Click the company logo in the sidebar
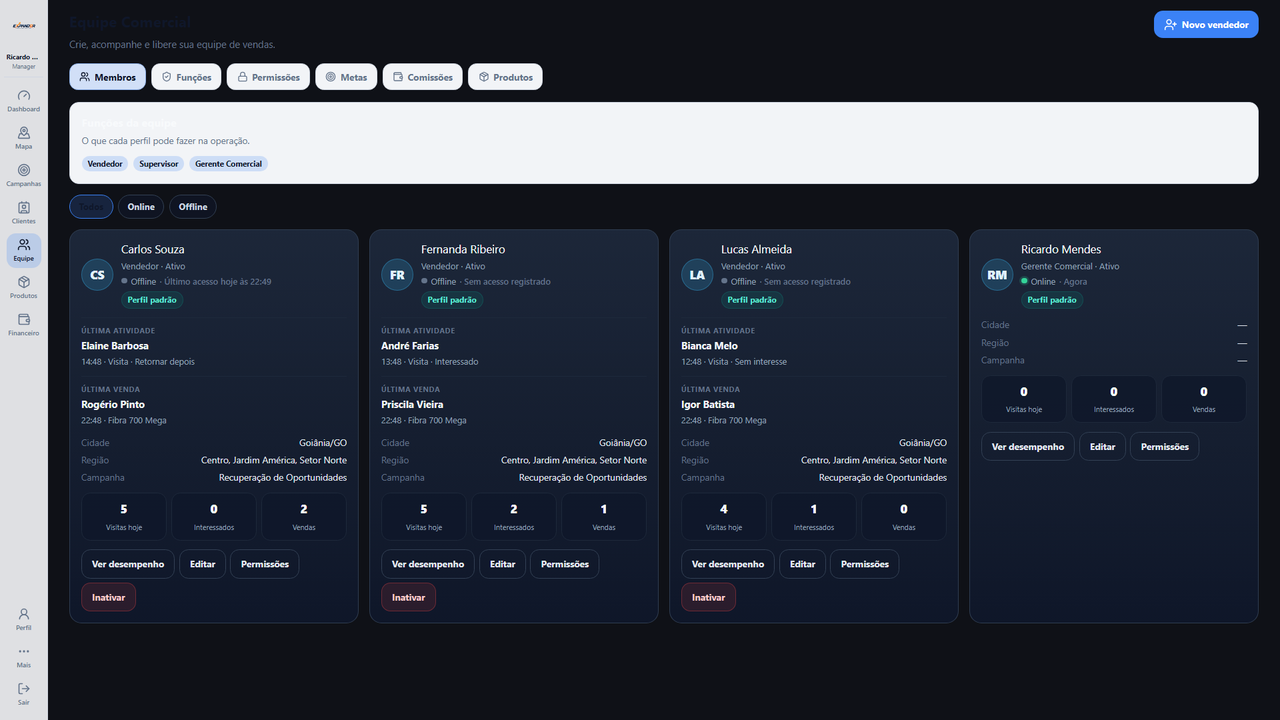This screenshot has width=1280, height=720. click(x=24, y=26)
